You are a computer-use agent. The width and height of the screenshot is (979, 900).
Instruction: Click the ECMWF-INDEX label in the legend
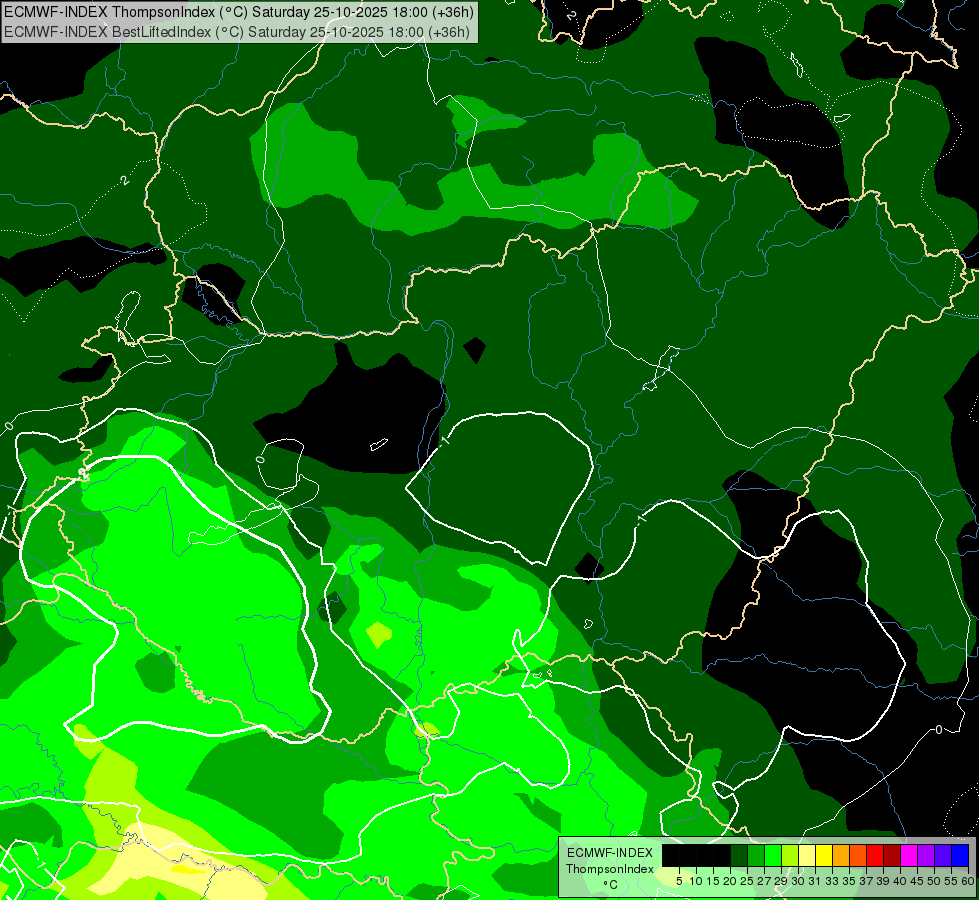coord(610,853)
